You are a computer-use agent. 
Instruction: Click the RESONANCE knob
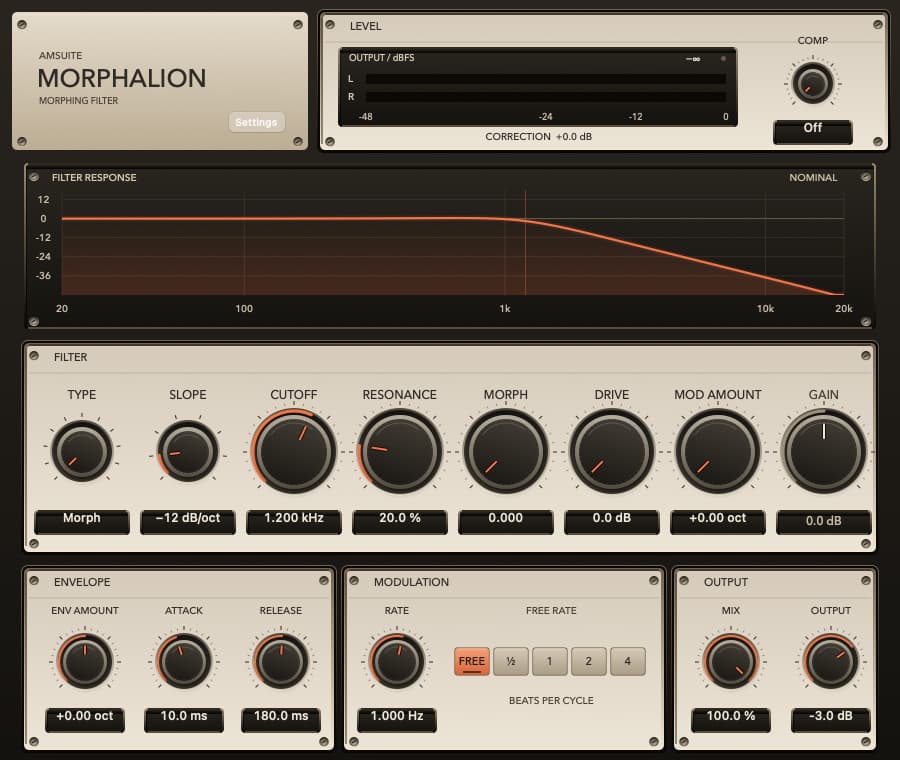tap(399, 451)
